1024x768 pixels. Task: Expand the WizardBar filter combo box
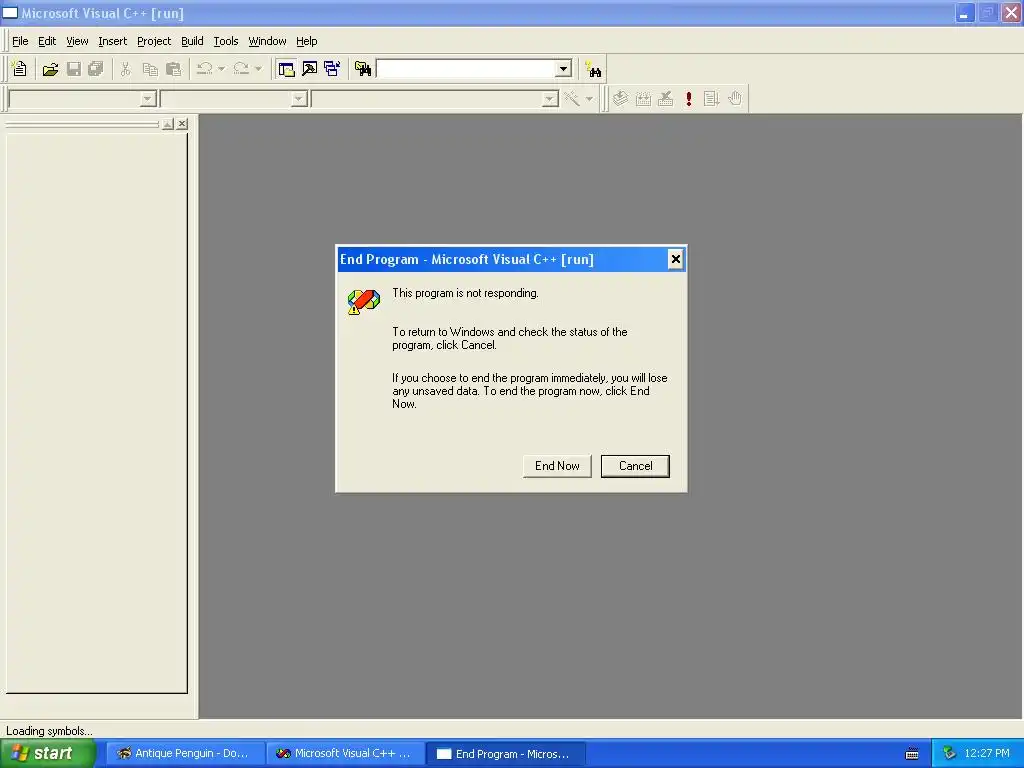[299, 99]
